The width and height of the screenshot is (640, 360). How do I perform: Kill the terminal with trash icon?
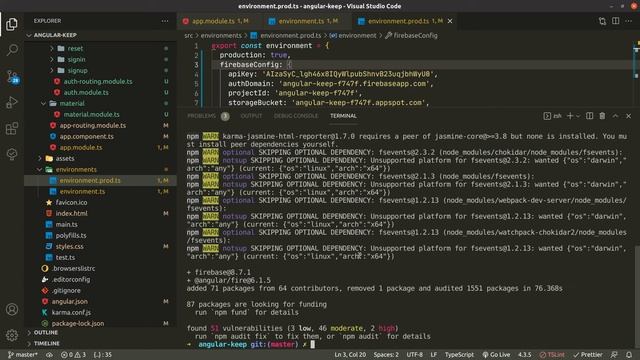[602, 116]
